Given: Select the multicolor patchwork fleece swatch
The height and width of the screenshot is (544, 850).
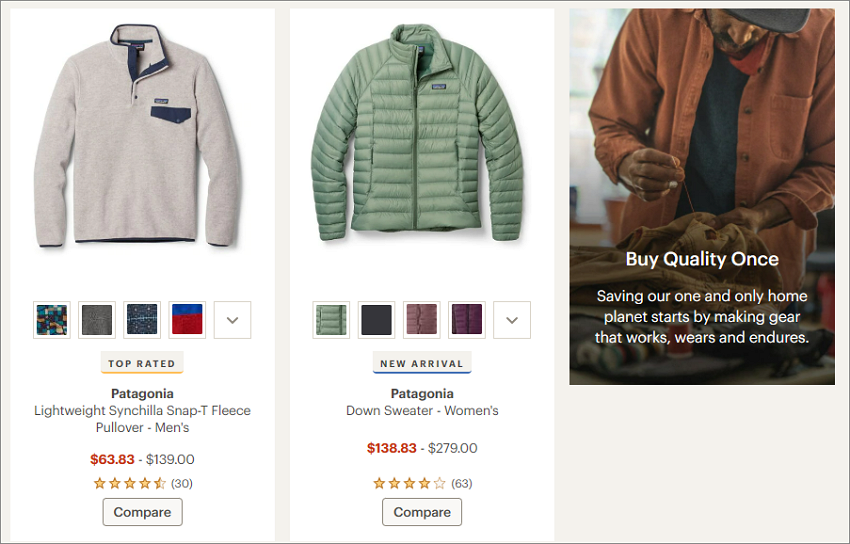Looking at the screenshot, I should (x=51, y=320).
